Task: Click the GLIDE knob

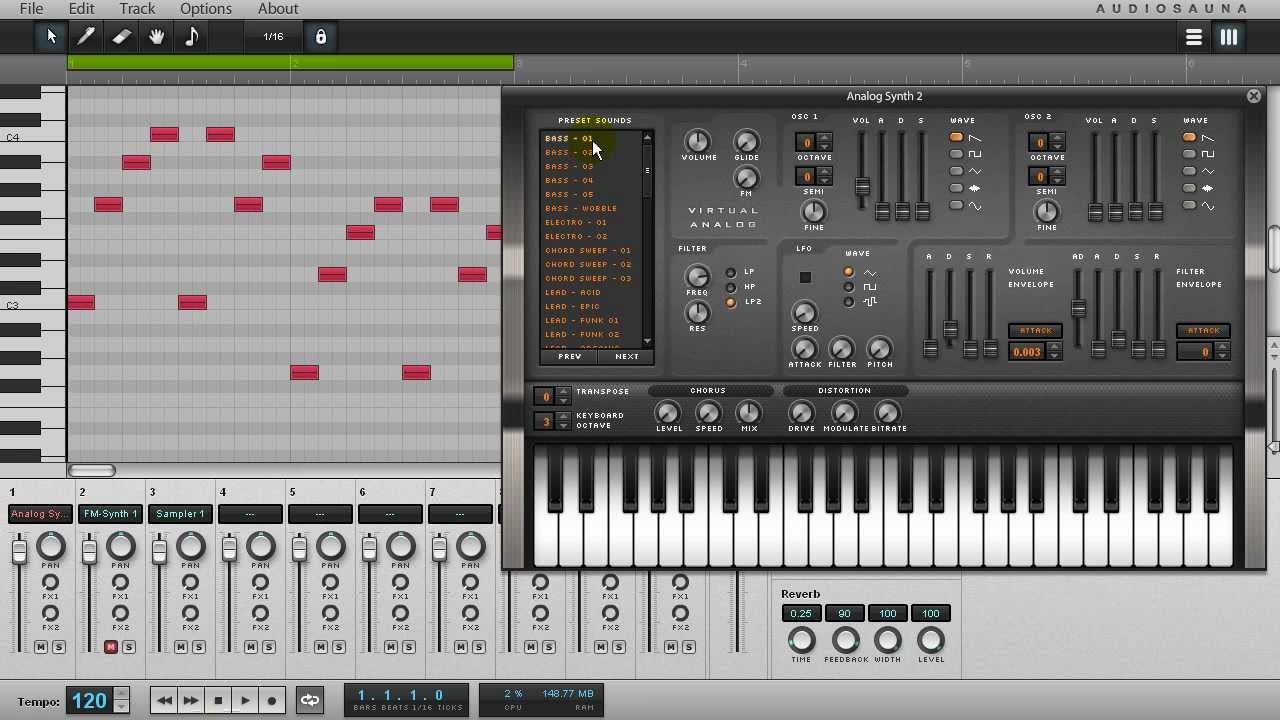Action: [x=746, y=141]
